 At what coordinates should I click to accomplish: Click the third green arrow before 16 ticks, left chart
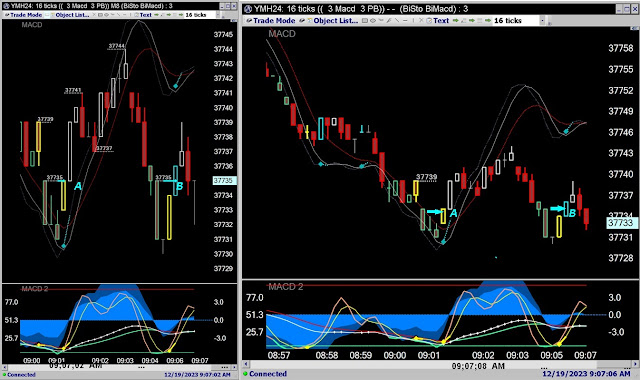[181, 15]
